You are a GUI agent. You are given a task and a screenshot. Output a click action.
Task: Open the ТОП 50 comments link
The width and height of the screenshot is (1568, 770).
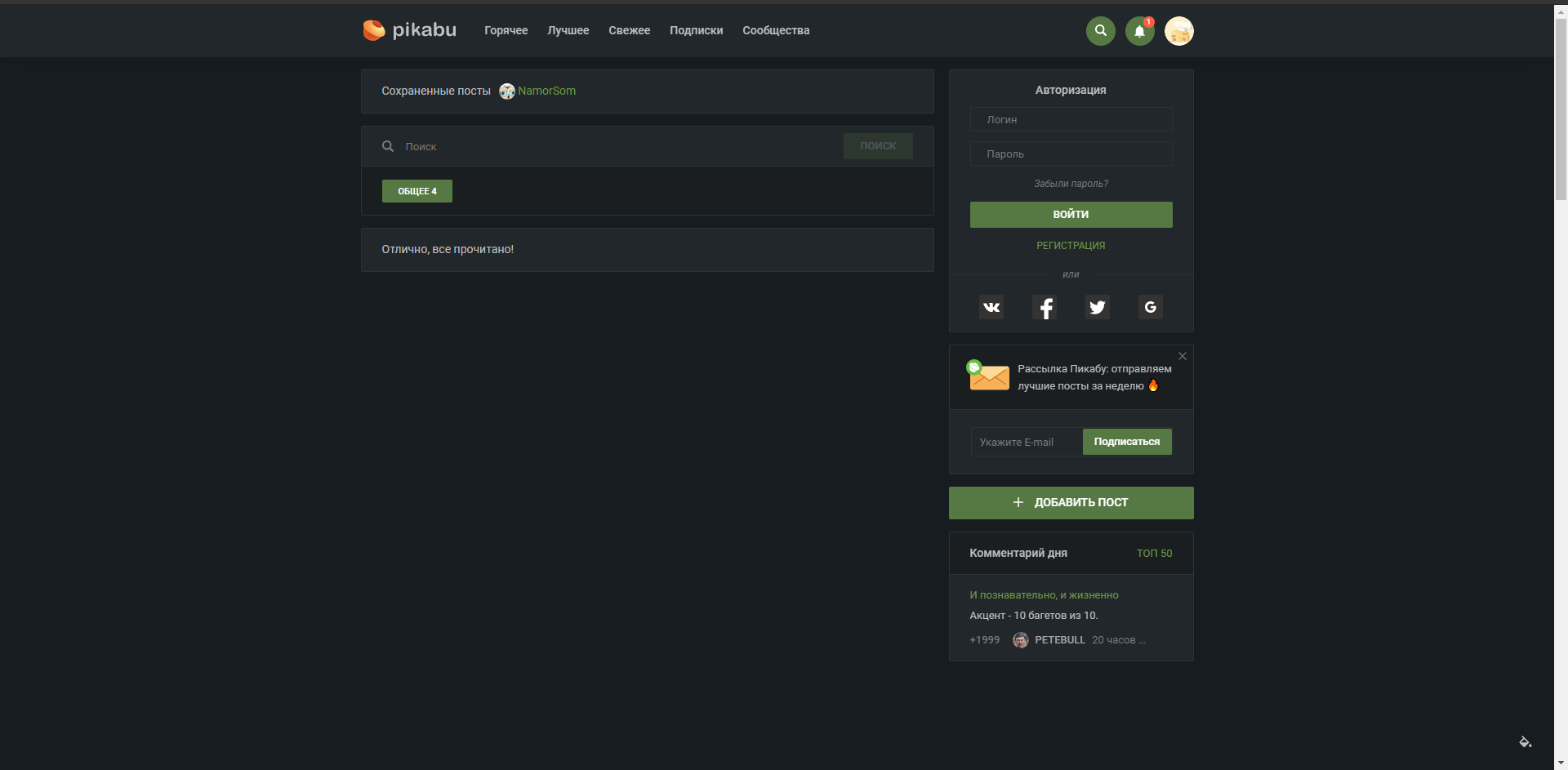point(1154,554)
